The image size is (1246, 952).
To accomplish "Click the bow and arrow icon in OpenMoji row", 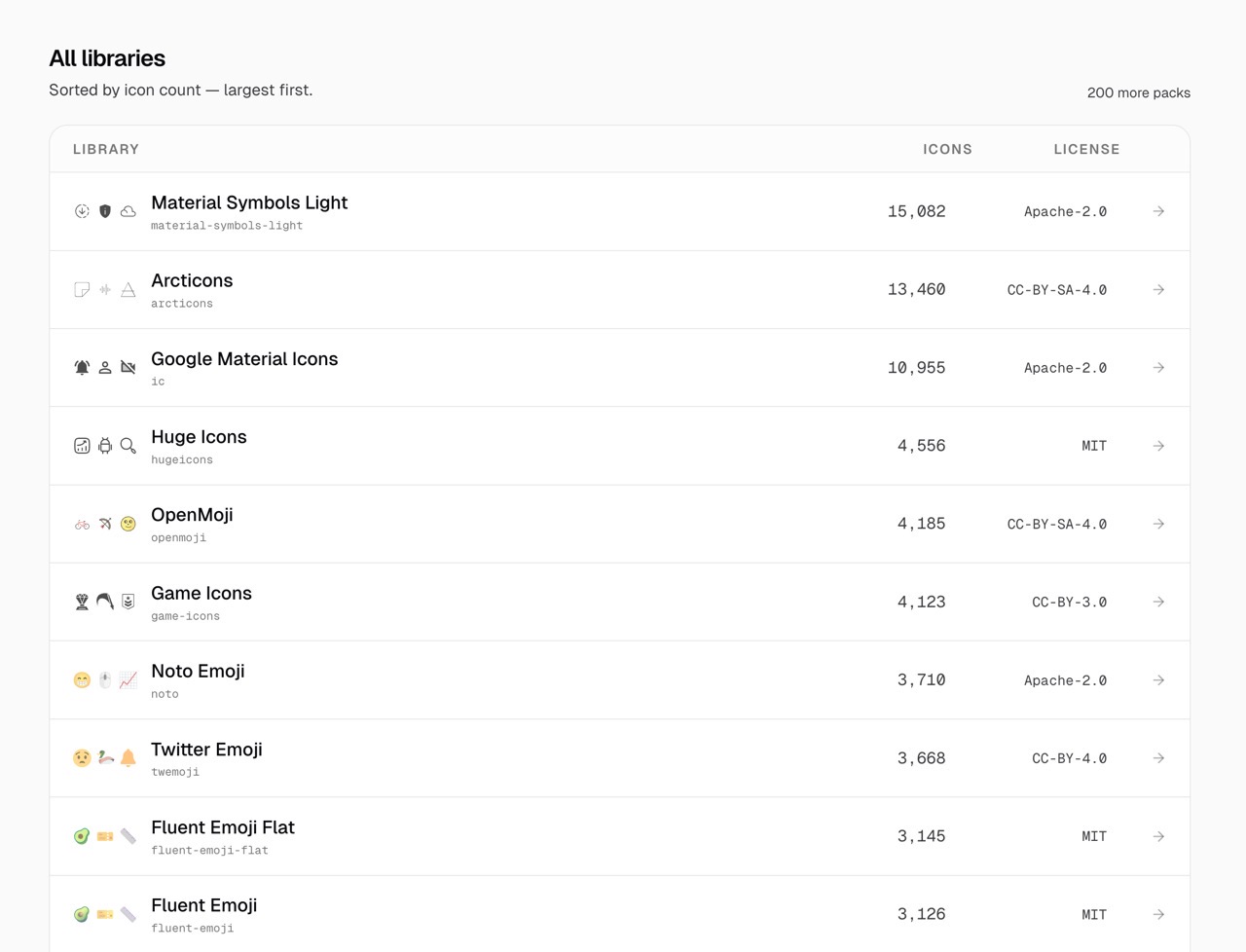I will pos(105,524).
